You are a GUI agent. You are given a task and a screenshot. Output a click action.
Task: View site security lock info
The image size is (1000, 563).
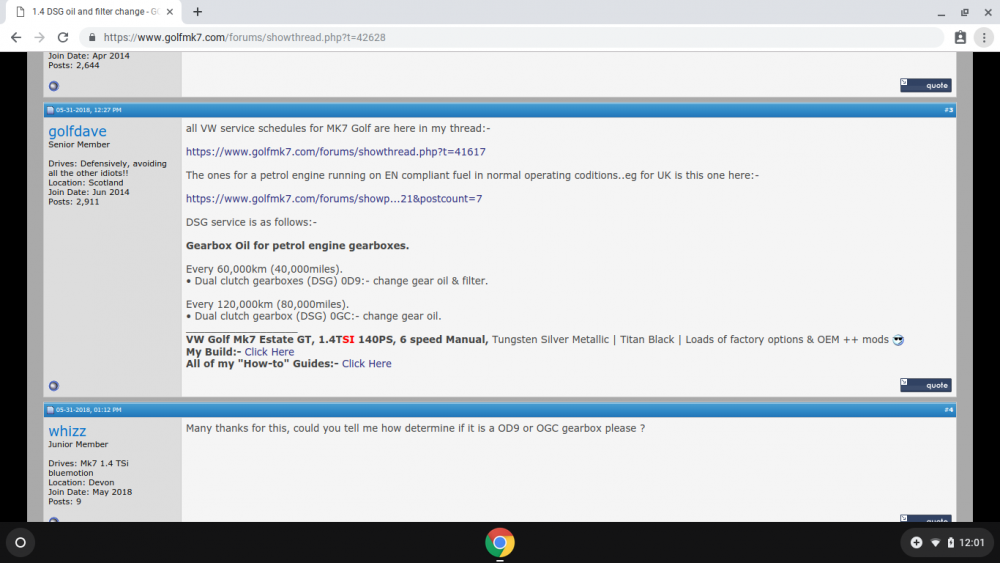(x=92, y=38)
